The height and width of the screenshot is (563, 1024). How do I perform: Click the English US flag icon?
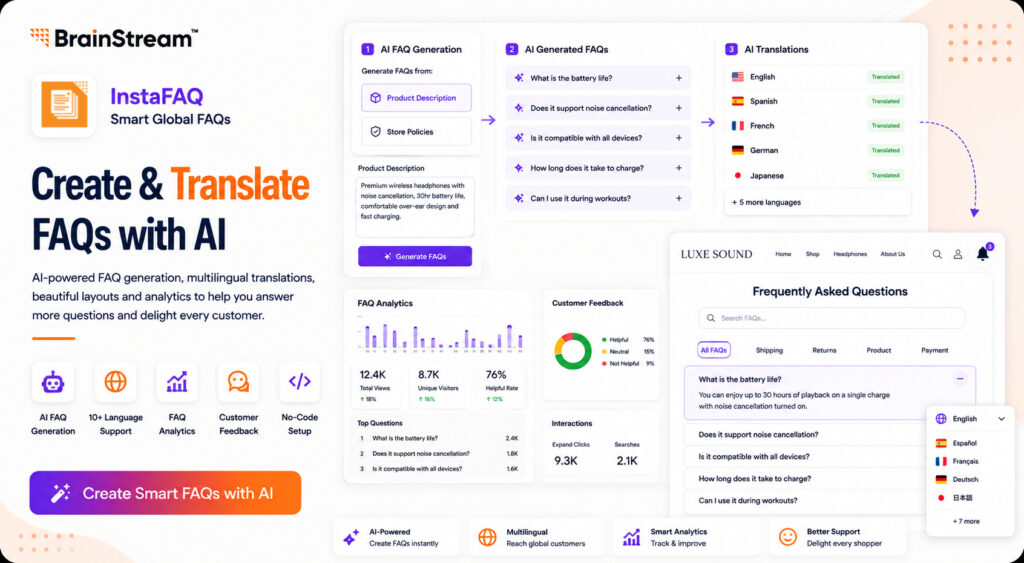[x=738, y=76]
